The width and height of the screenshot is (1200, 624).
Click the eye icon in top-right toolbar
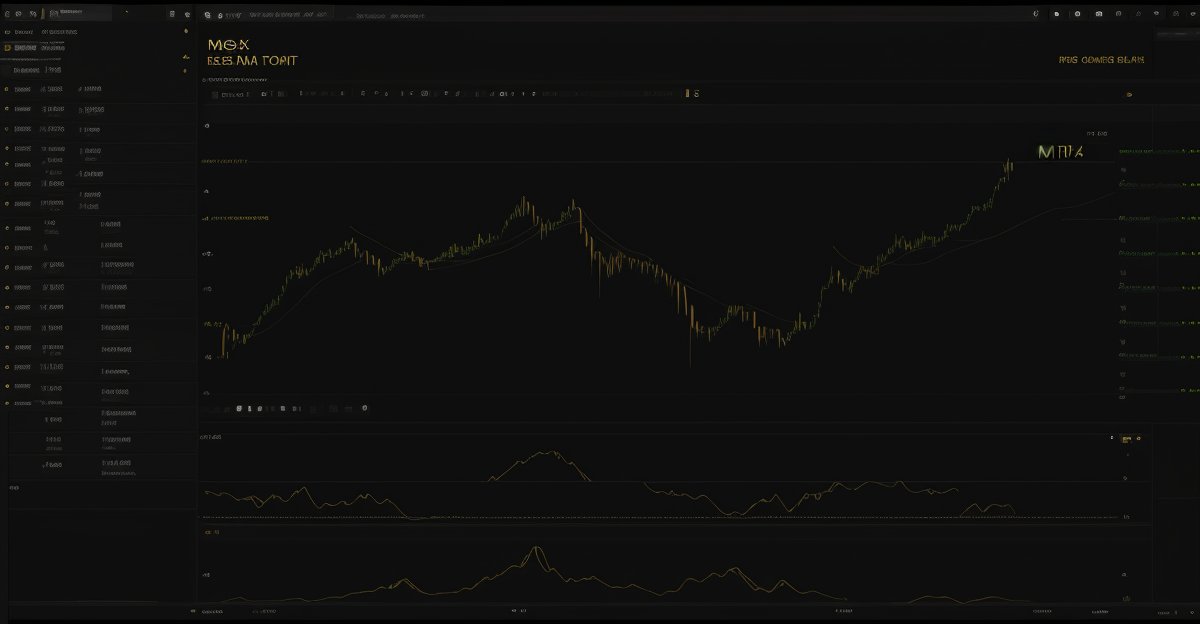coord(1156,14)
